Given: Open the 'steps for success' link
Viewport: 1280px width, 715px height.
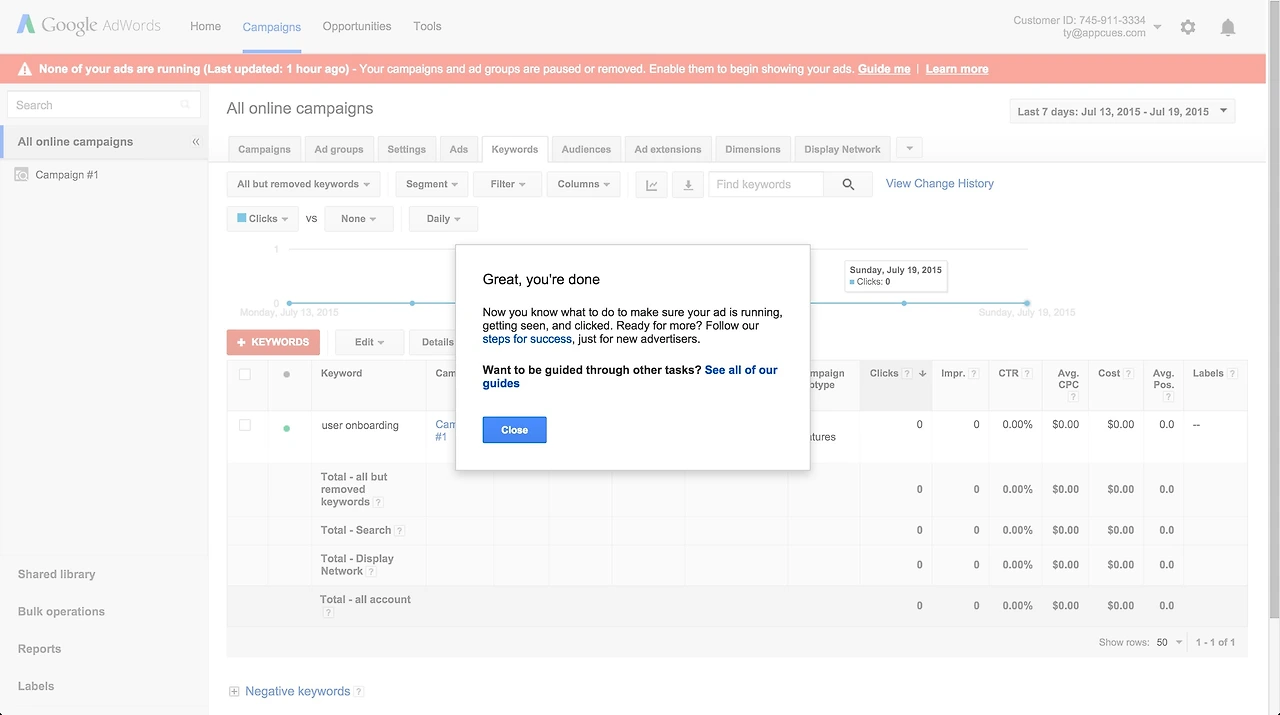Looking at the screenshot, I should (x=527, y=339).
